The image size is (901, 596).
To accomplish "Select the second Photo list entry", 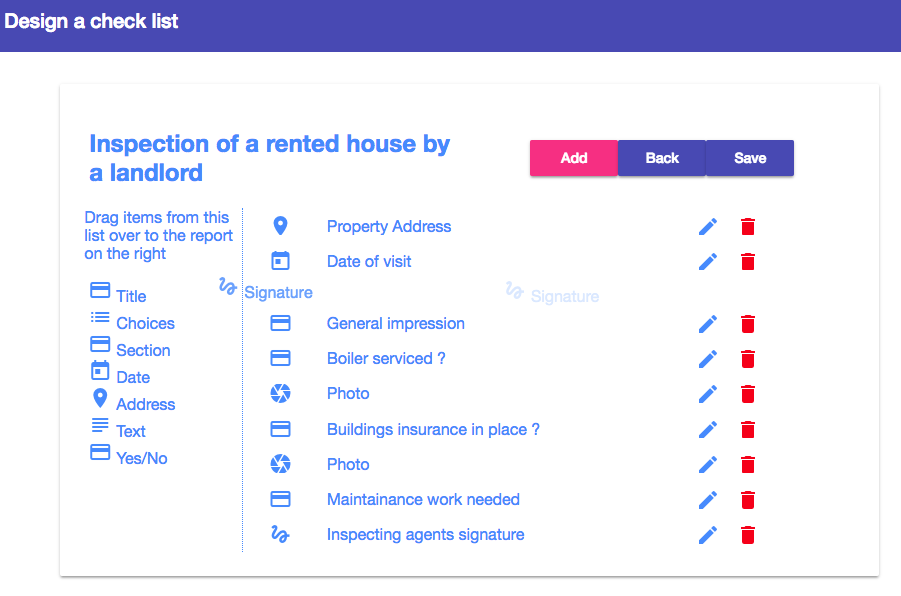I will tap(348, 464).
